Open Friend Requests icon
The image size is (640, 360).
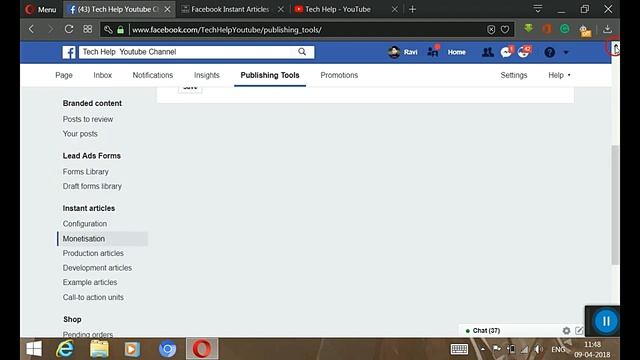[x=487, y=52]
